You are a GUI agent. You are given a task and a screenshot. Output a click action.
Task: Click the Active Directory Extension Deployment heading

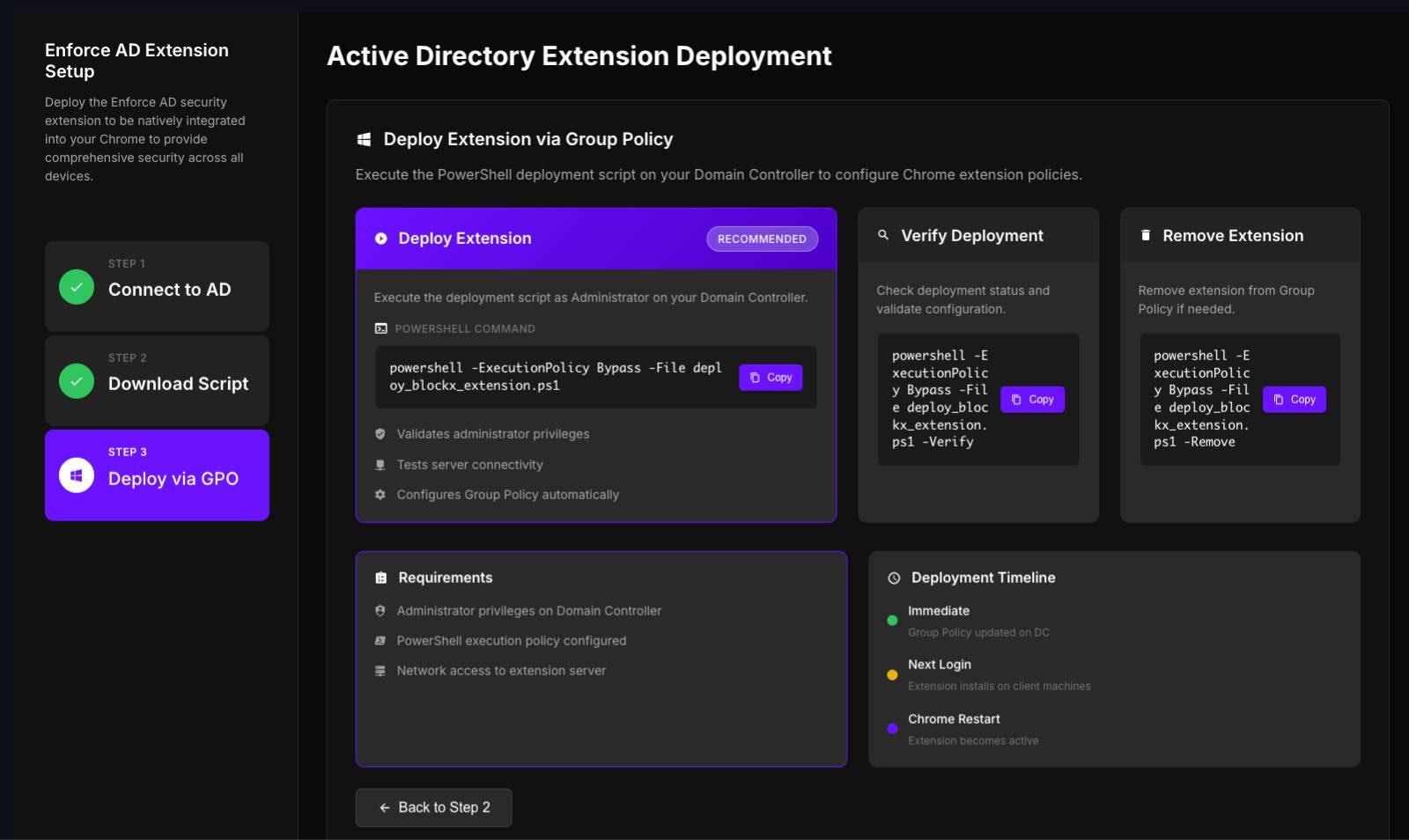pyautogui.click(x=579, y=56)
